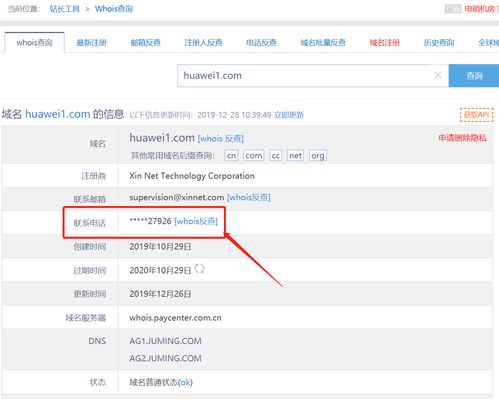Select the phone number *****27926

(x=150, y=221)
